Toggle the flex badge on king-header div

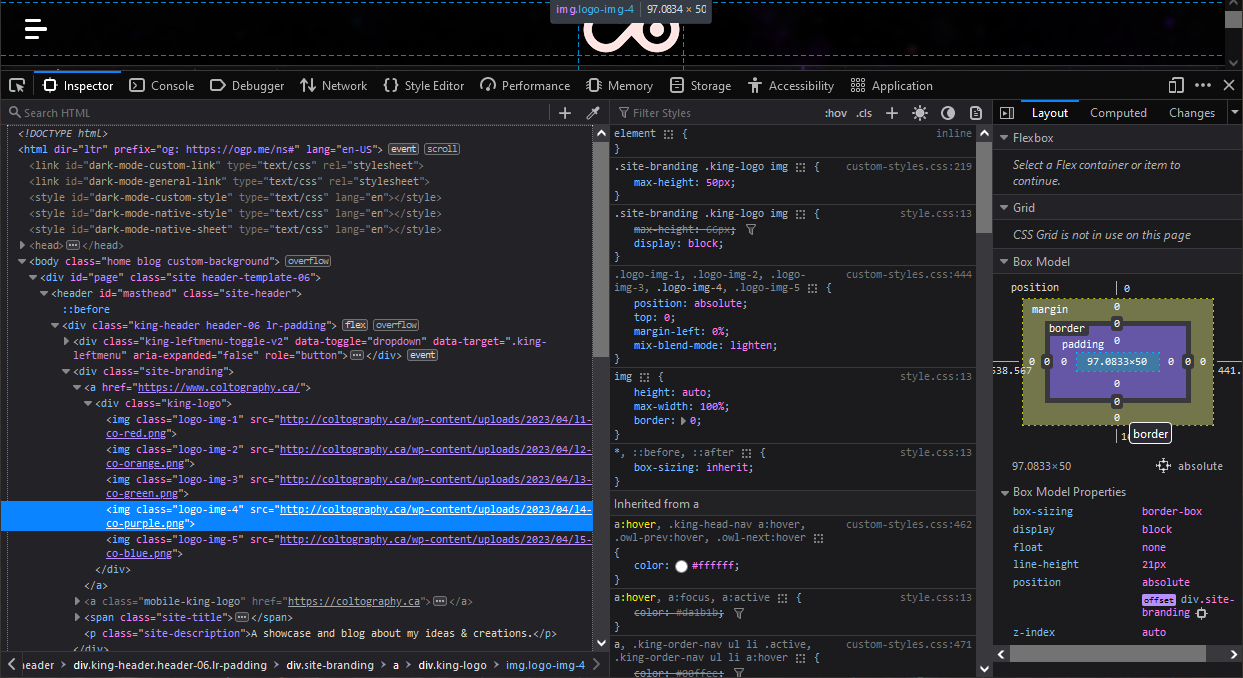click(355, 325)
